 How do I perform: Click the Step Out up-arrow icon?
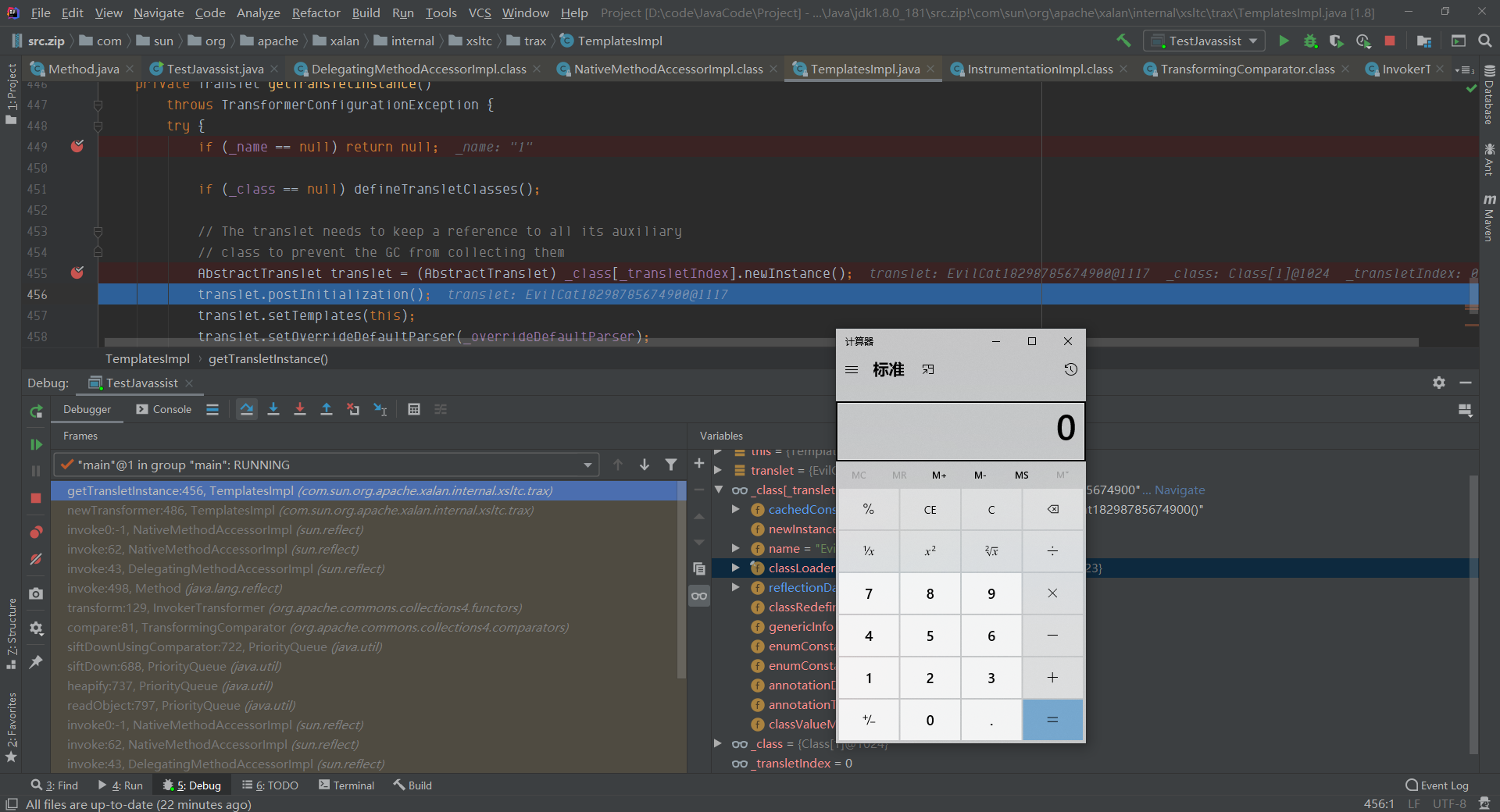(x=327, y=409)
